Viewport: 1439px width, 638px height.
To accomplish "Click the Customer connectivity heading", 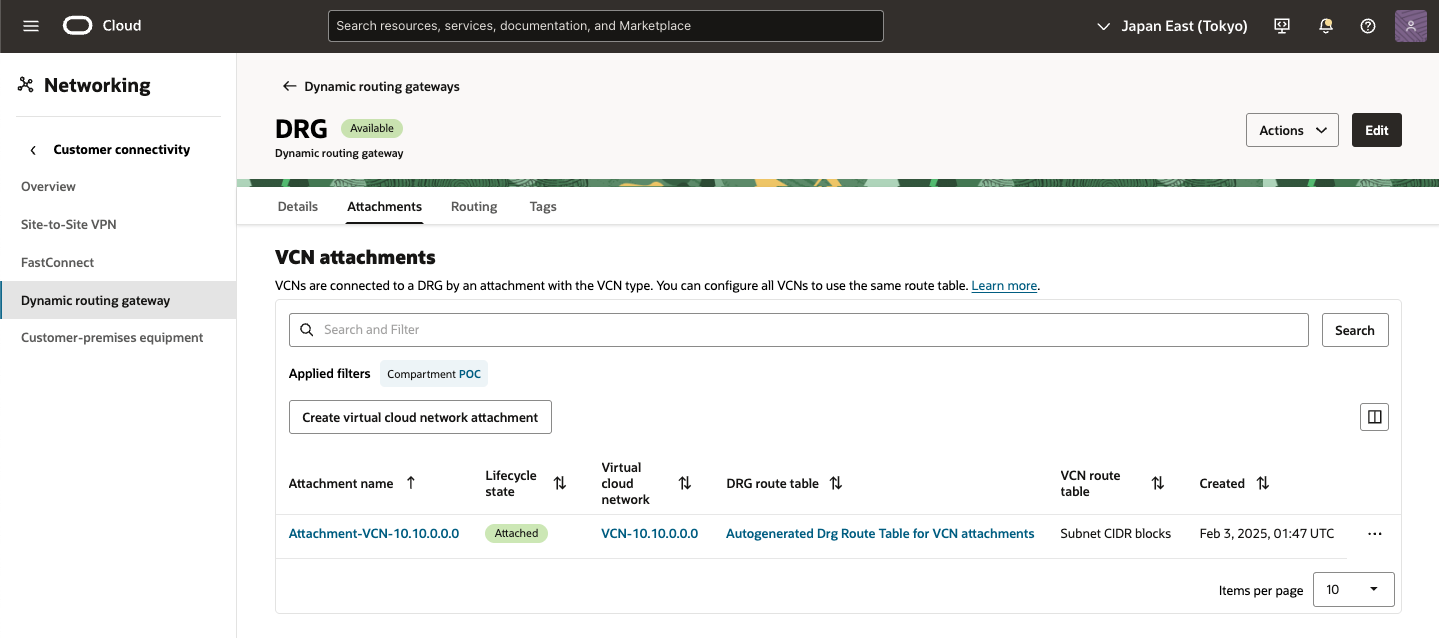I will [x=122, y=150].
